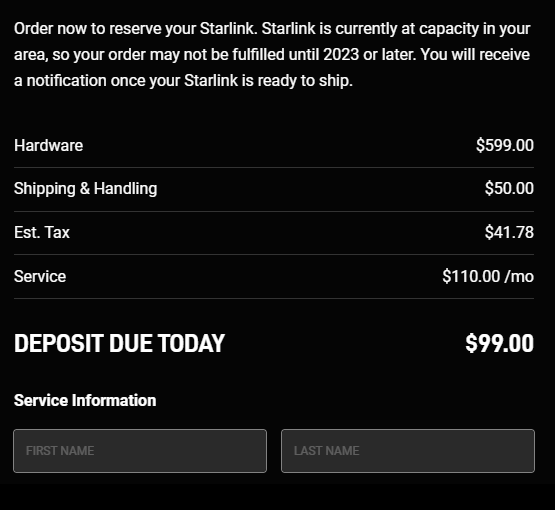Screen dimensions: 555x510
Task: Click the 'ready to ship' notification text
Action: tap(305, 81)
